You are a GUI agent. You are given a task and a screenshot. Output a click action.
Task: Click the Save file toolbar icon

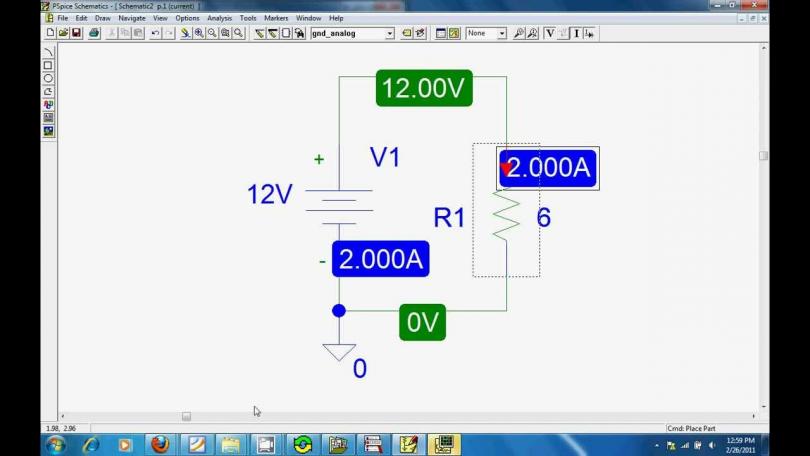point(76,33)
